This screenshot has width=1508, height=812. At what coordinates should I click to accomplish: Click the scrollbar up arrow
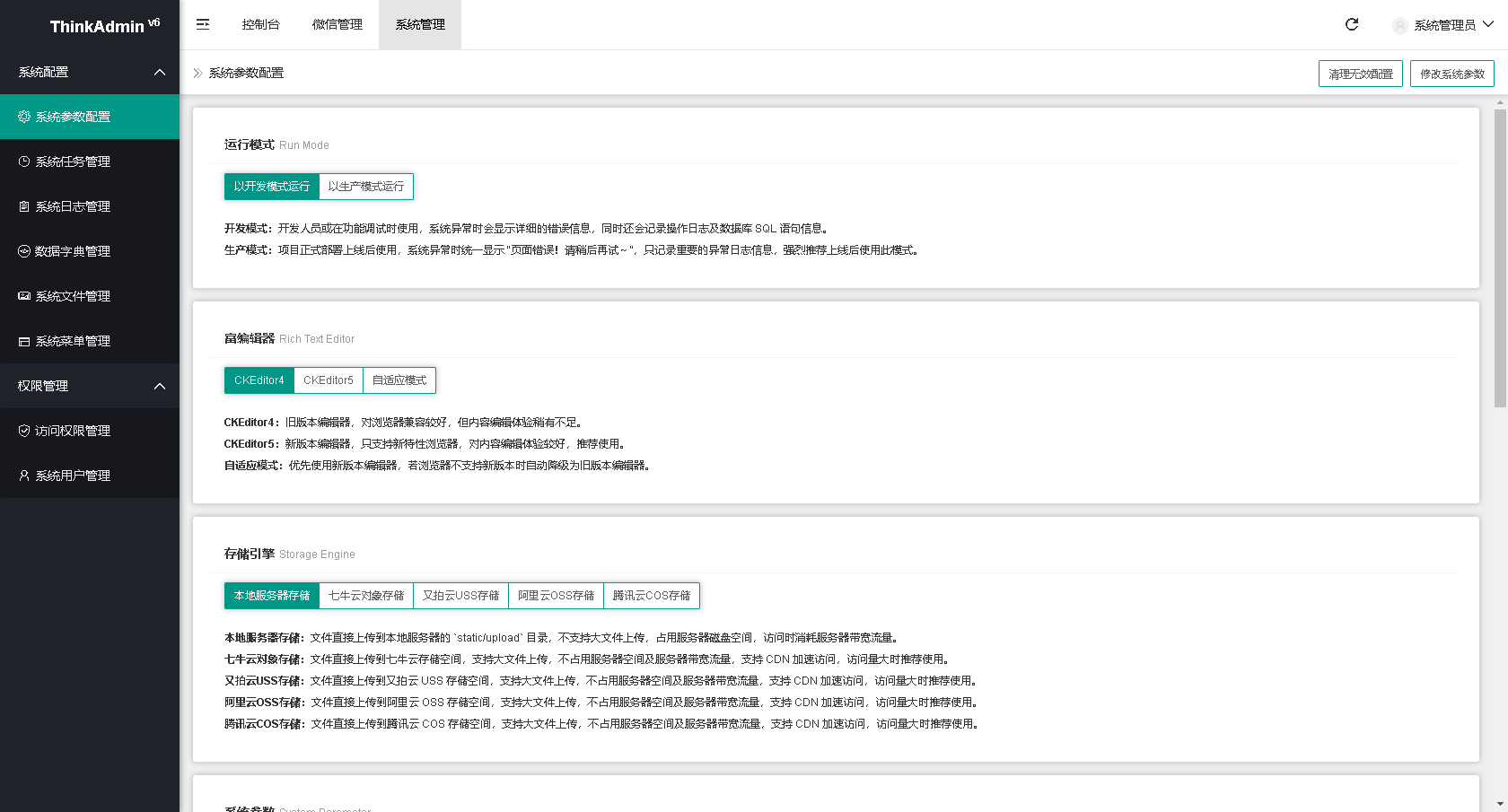coord(1500,103)
